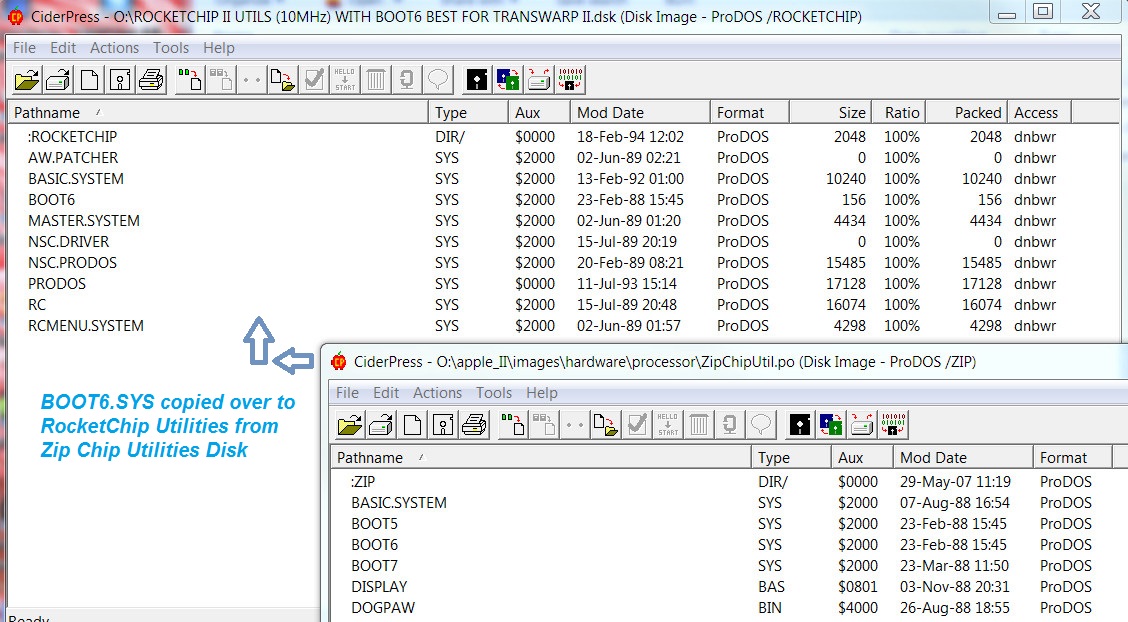Open Edit menu in ROCKETCHIP window
Viewport: 1128px width, 622px height.
coord(63,47)
